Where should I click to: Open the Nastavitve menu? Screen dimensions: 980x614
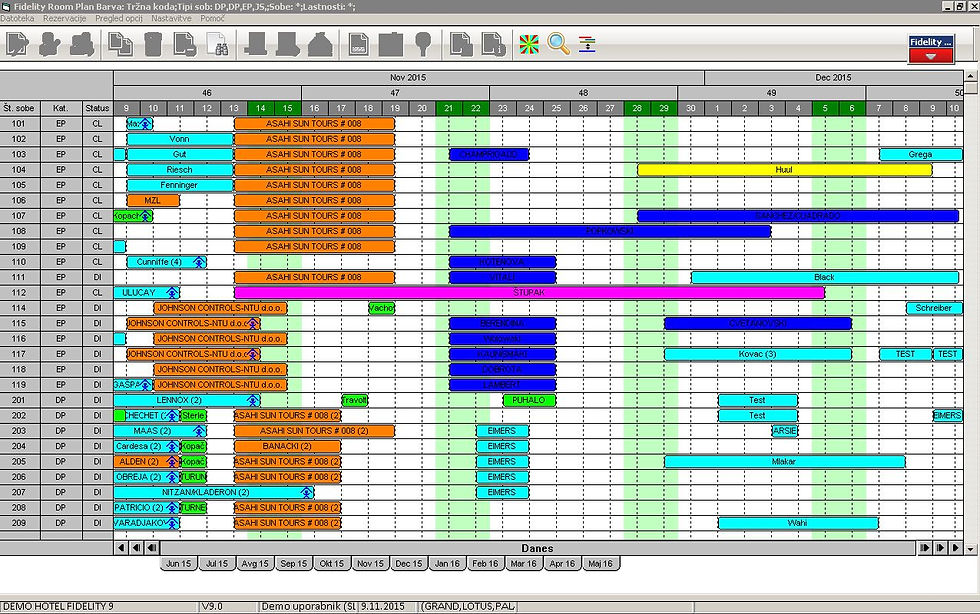(x=171, y=19)
